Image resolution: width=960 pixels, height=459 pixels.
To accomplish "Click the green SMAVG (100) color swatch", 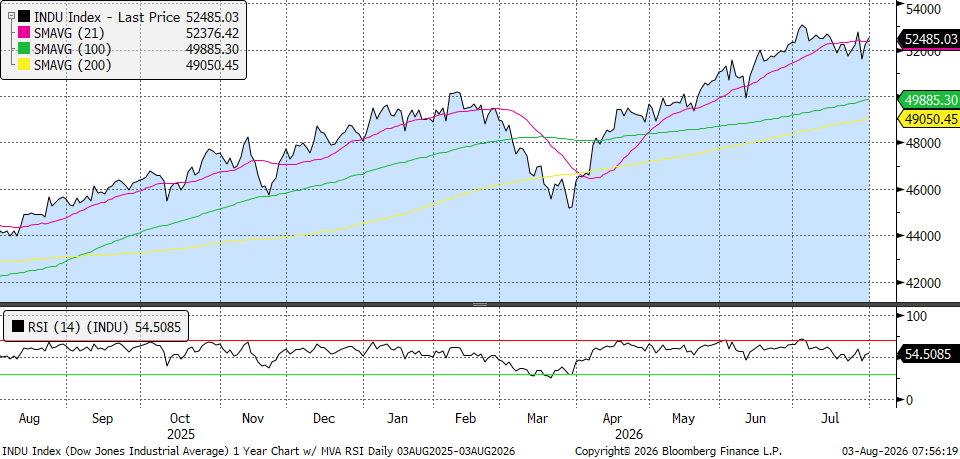I will (x=24, y=49).
